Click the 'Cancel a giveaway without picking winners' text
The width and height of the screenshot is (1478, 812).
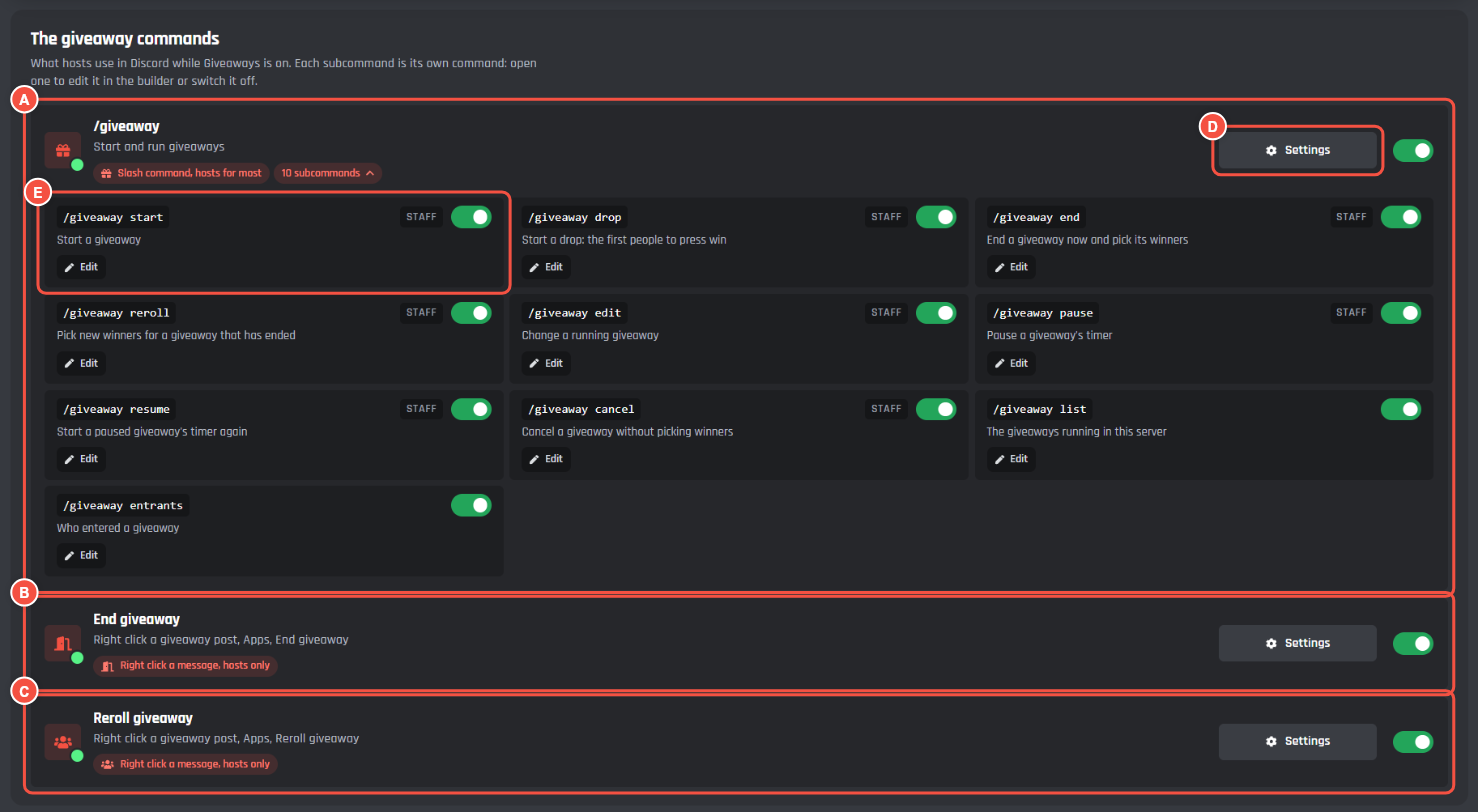[627, 431]
